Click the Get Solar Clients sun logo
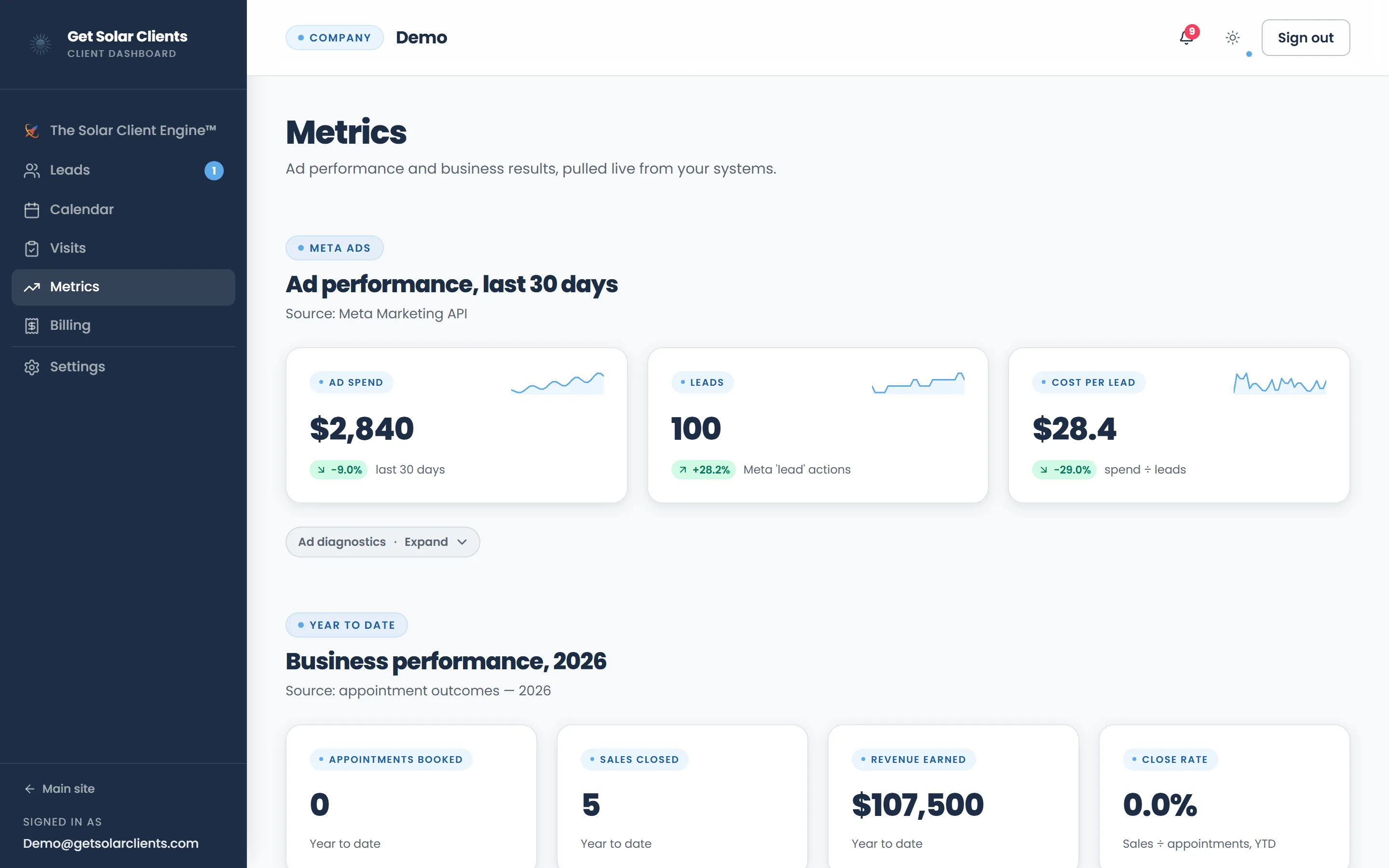This screenshot has height=868, width=1389. [x=40, y=44]
